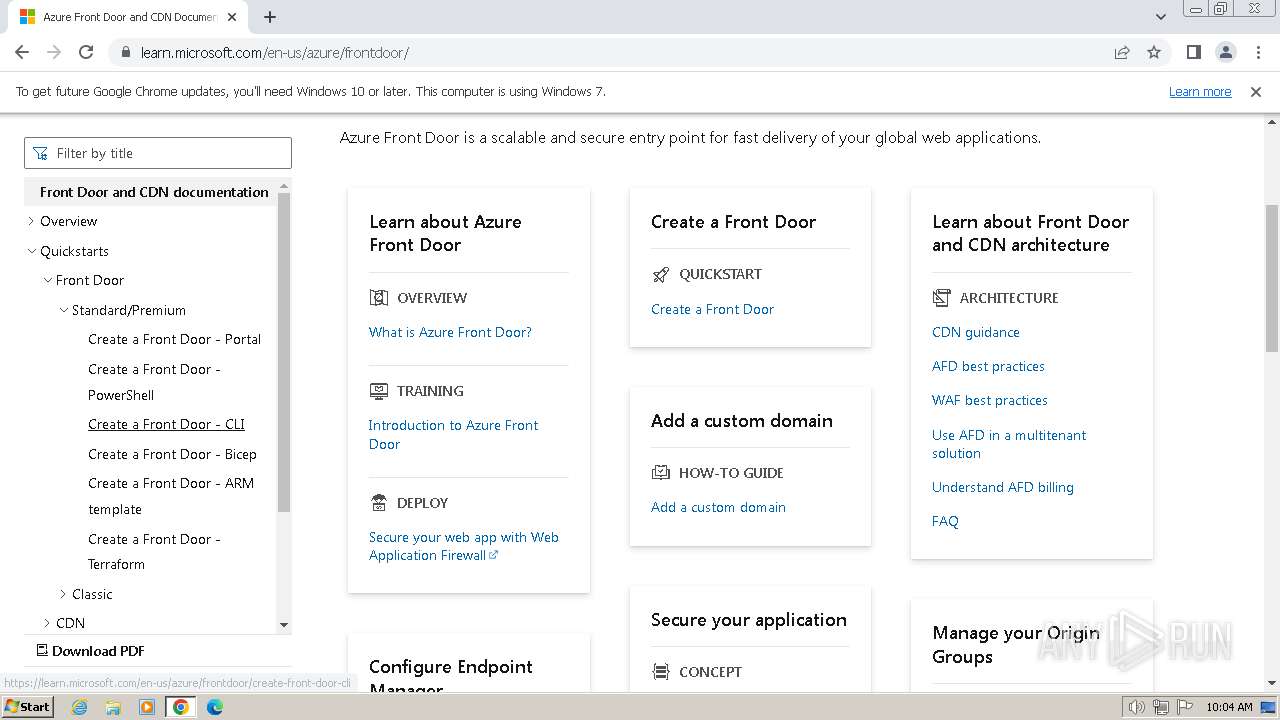Click the browser Forward arrow
The image size is (1280, 720).
pyautogui.click(x=54, y=52)
